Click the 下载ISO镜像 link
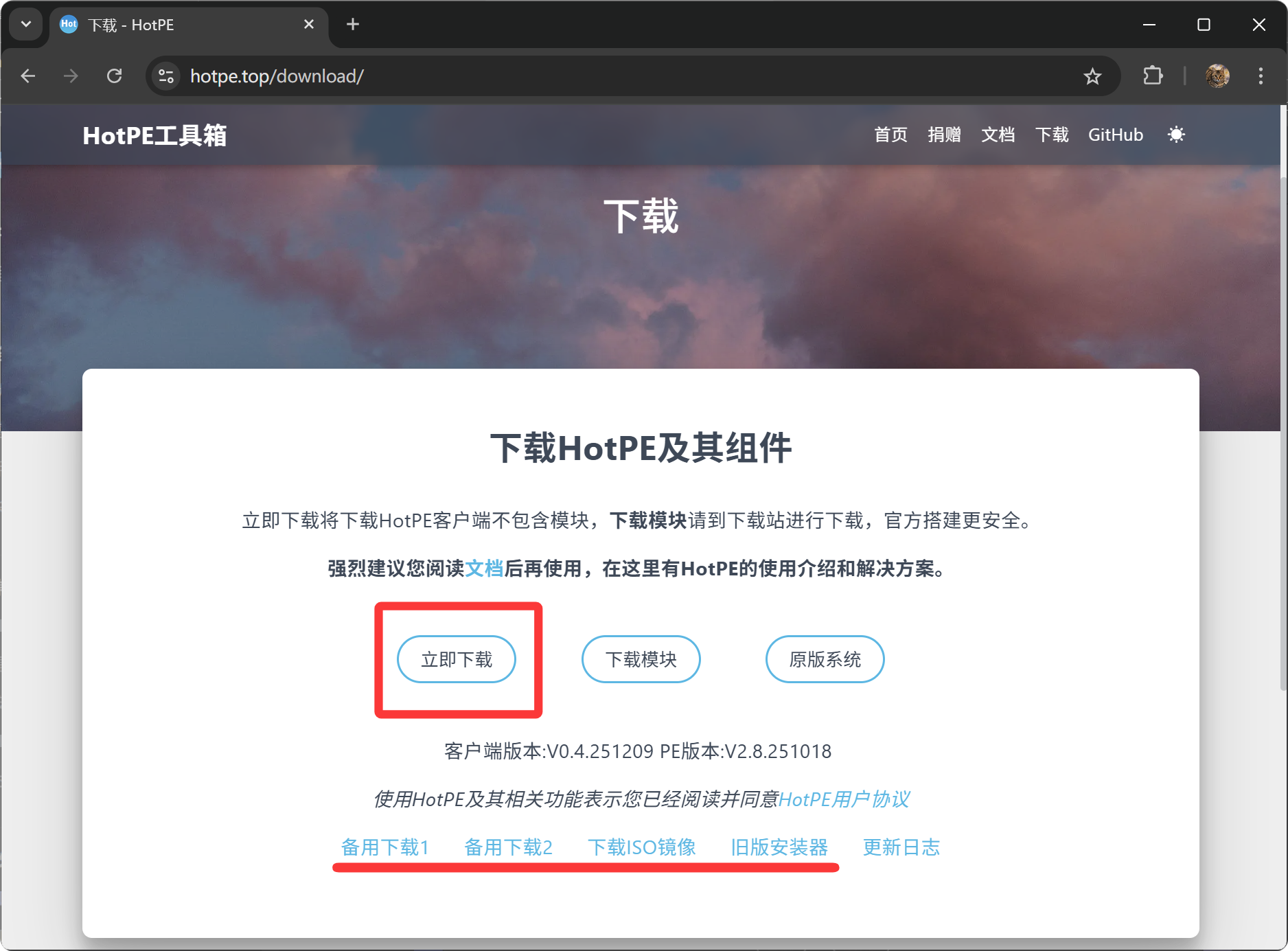The image size is (1288, 951). tap(641, 847)
